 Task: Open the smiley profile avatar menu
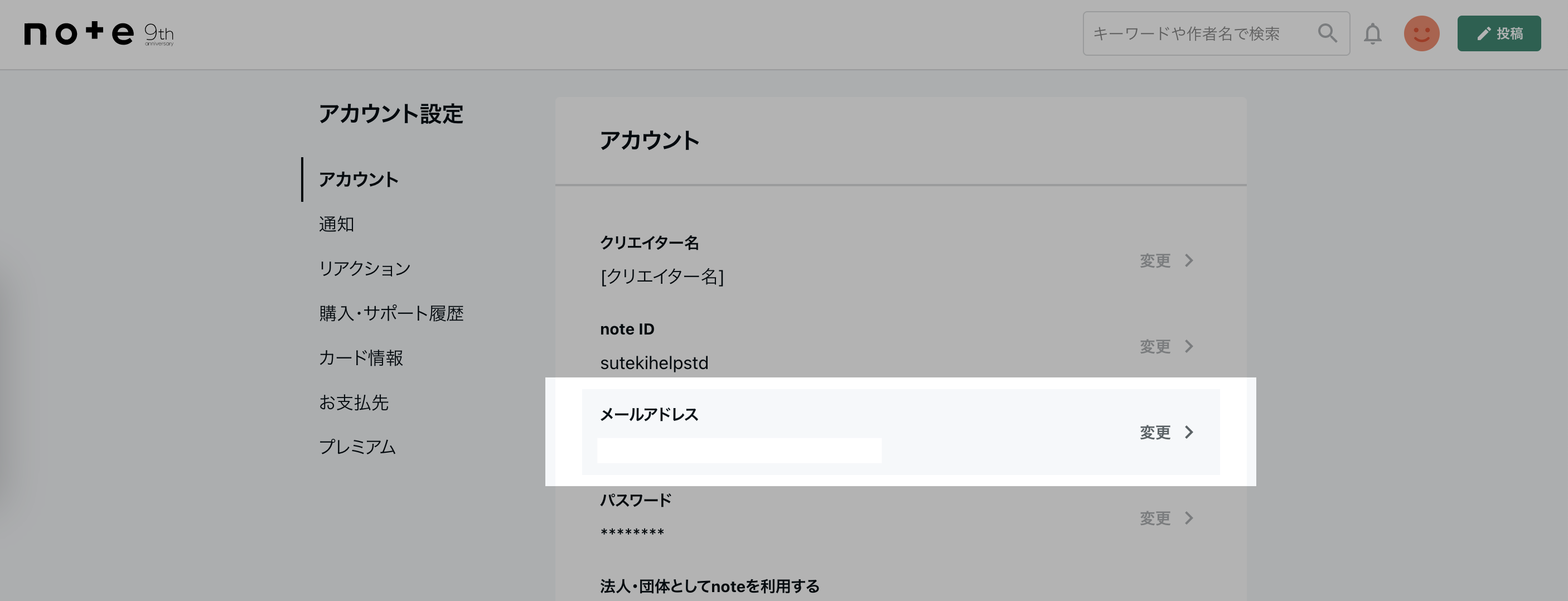click(x=1421, y=33)
